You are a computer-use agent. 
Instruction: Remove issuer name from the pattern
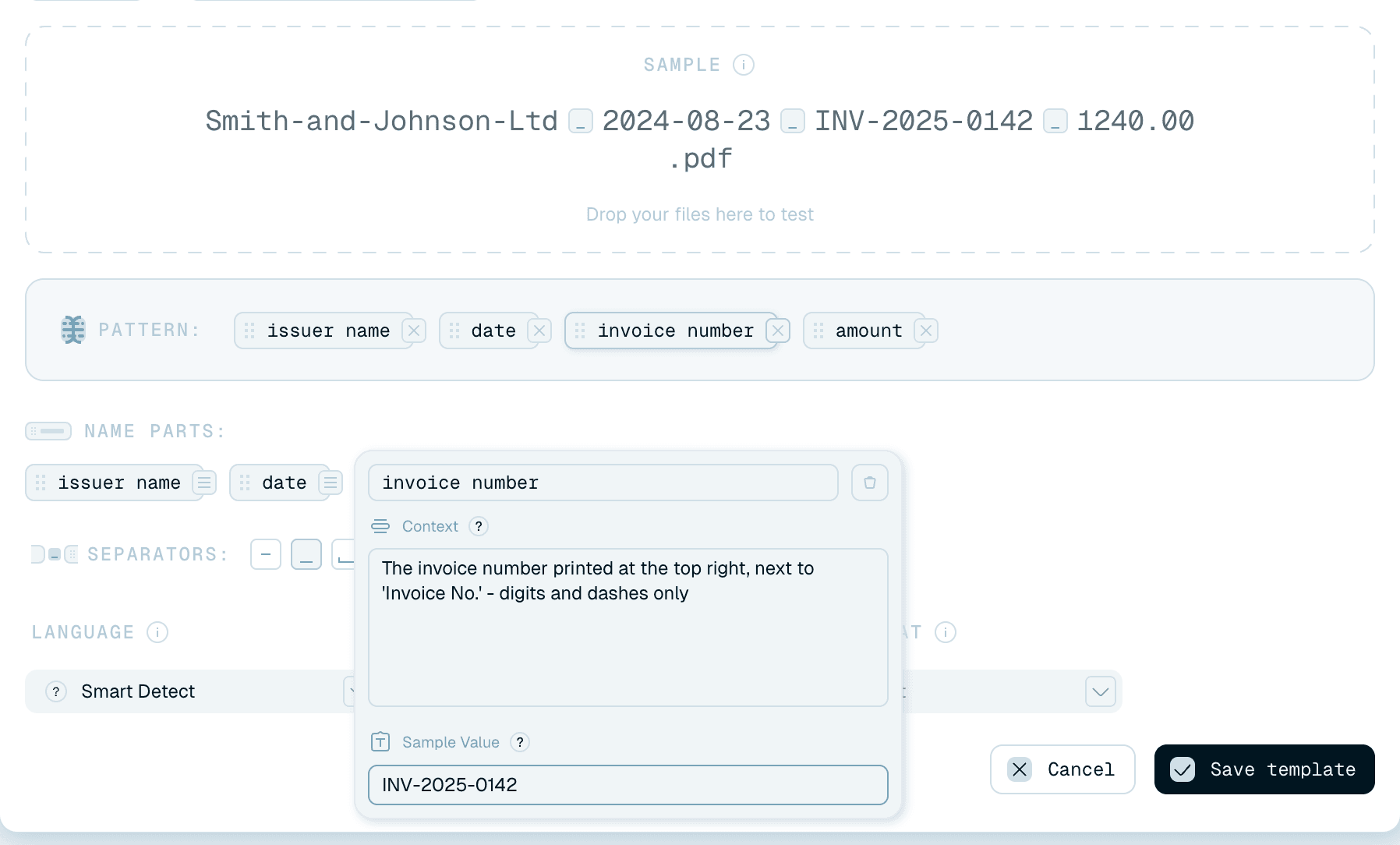click(414, 331)
